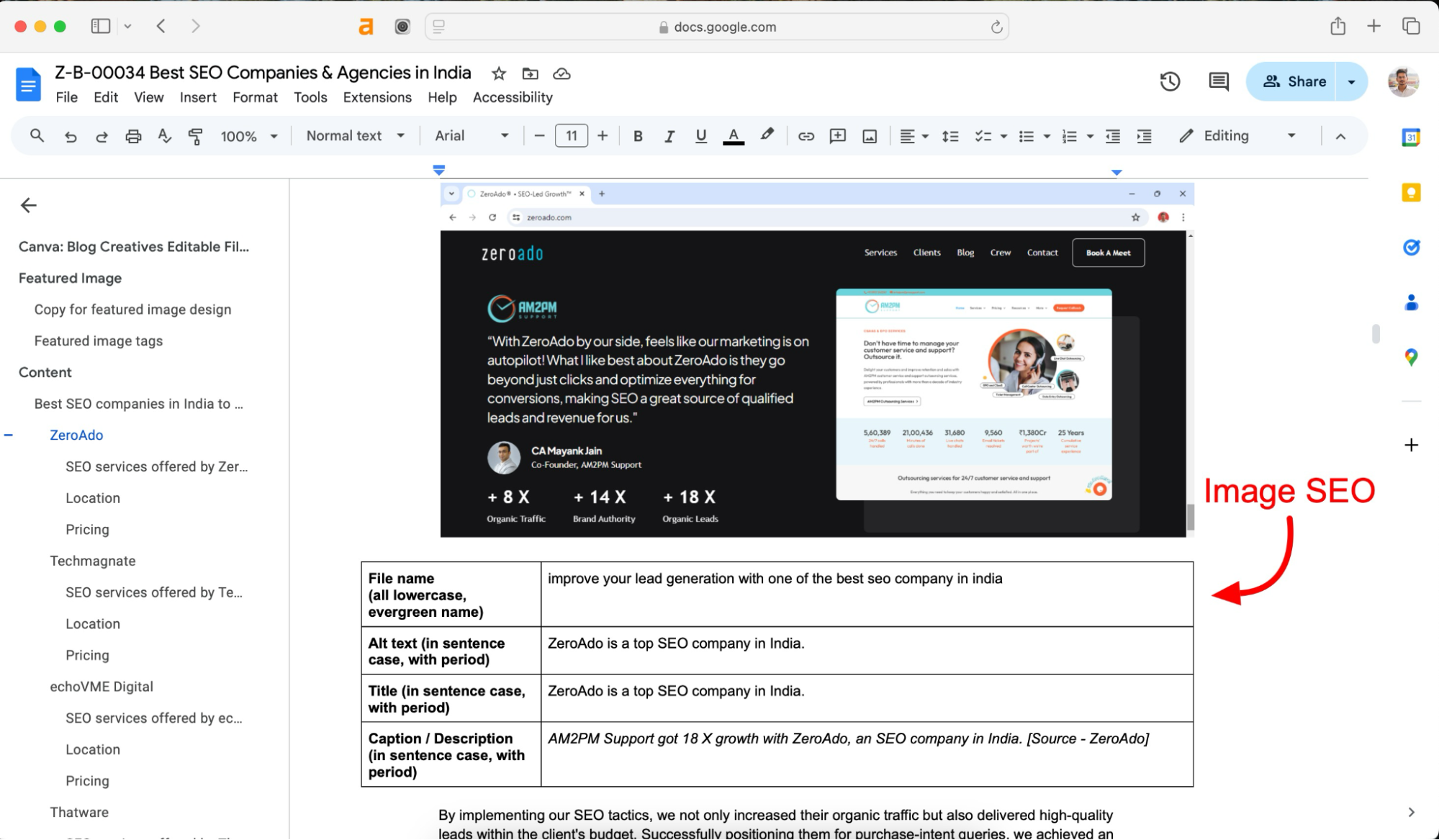This screenshot has width=1439, height=840.
Task: Go to echoVME Digital in outline
Action: [x=102, y=687]
